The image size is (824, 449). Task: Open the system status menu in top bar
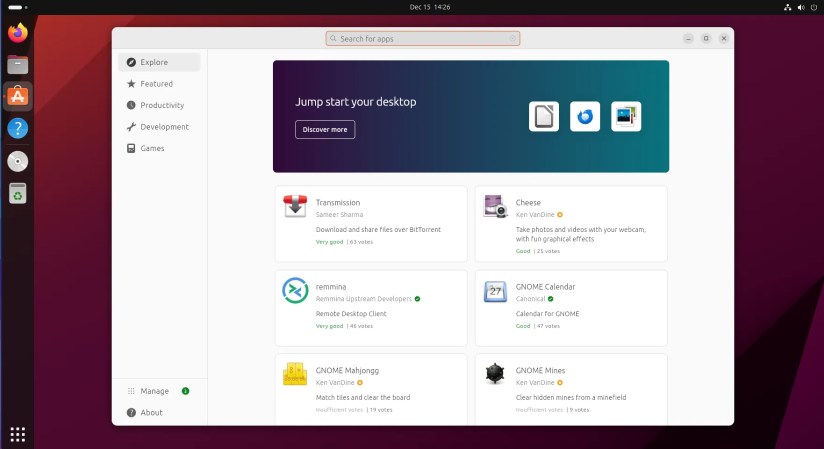click(800, 7)
